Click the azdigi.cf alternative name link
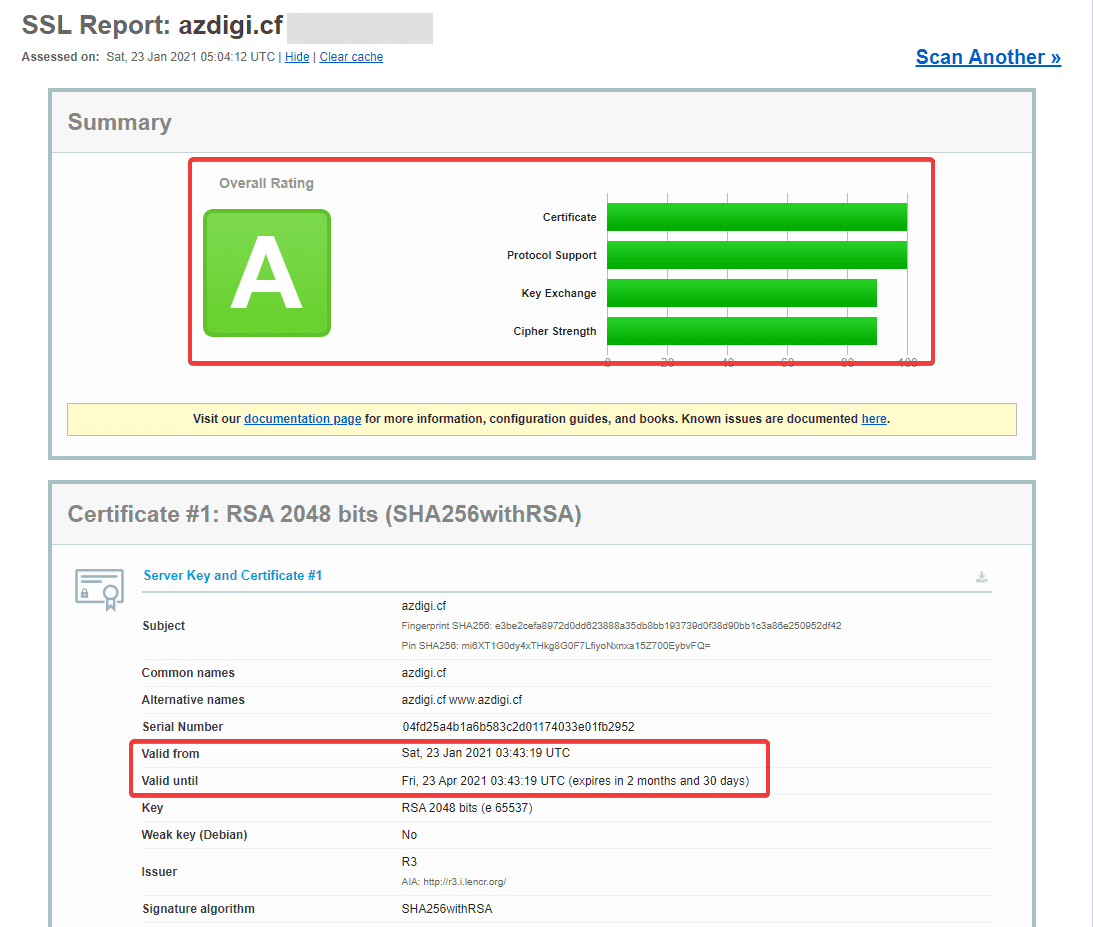Screen dimensions: 1093x927 click(x=422, y=699)
